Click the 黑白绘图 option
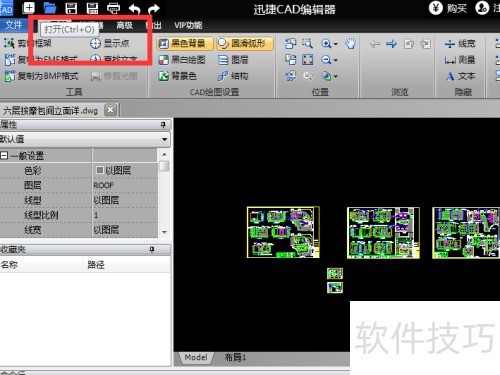 [182, 60]
